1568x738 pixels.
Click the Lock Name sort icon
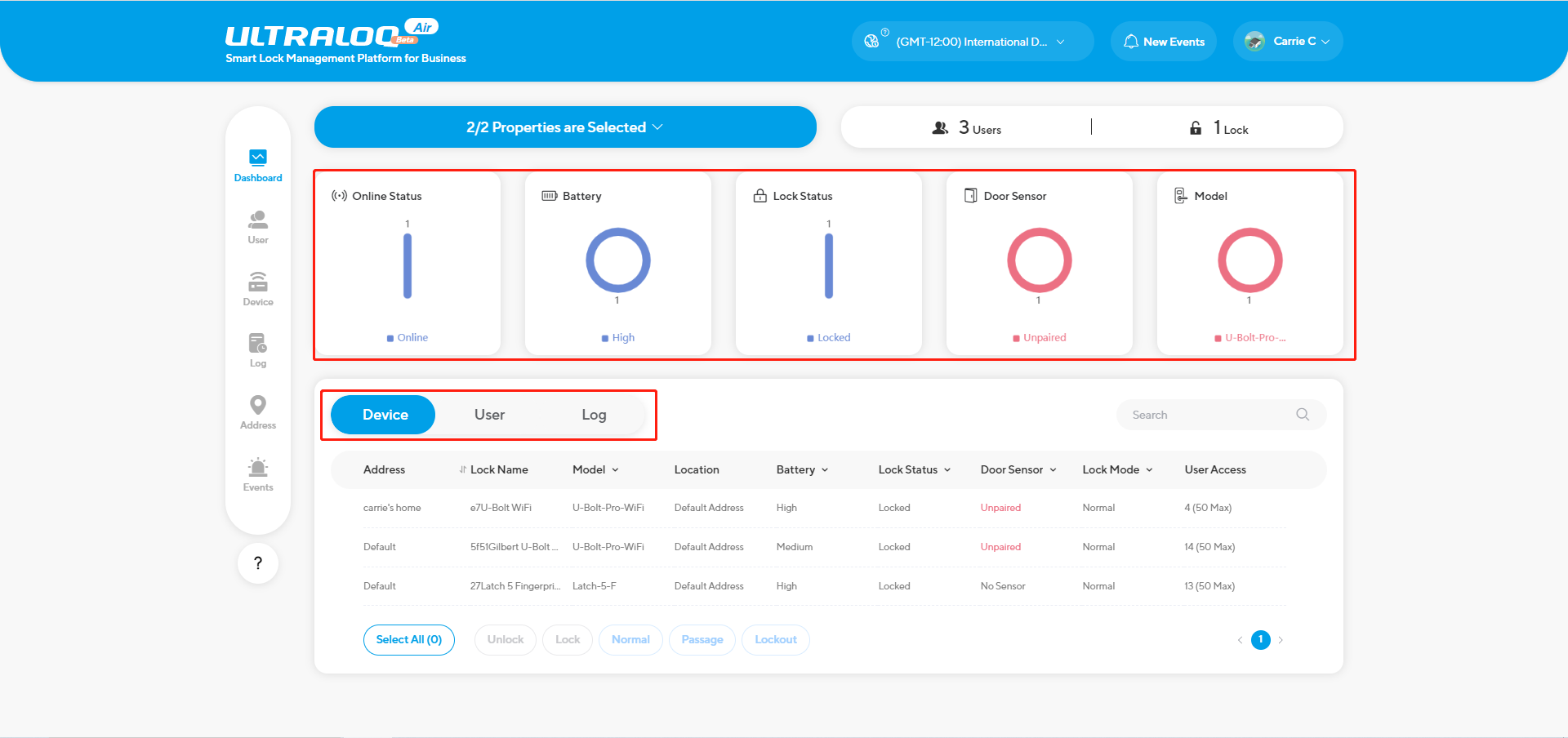[463, 470]
